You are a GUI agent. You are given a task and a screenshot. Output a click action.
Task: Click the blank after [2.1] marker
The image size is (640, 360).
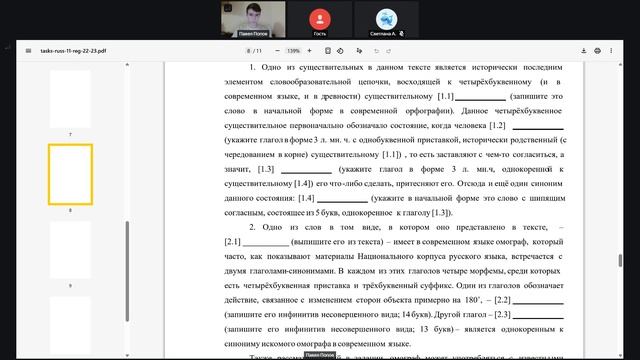coord(266,244)
